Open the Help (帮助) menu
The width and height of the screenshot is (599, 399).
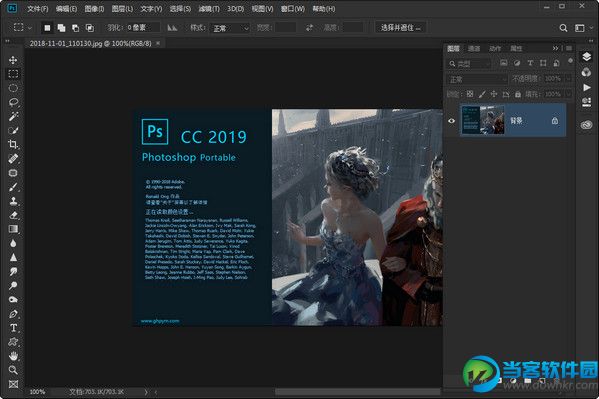tap(324, 8)
